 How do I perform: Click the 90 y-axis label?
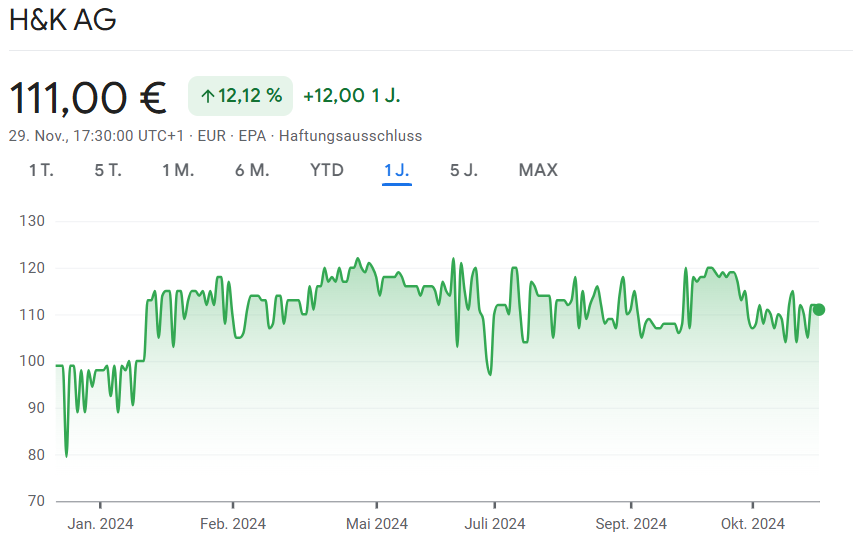36,407
